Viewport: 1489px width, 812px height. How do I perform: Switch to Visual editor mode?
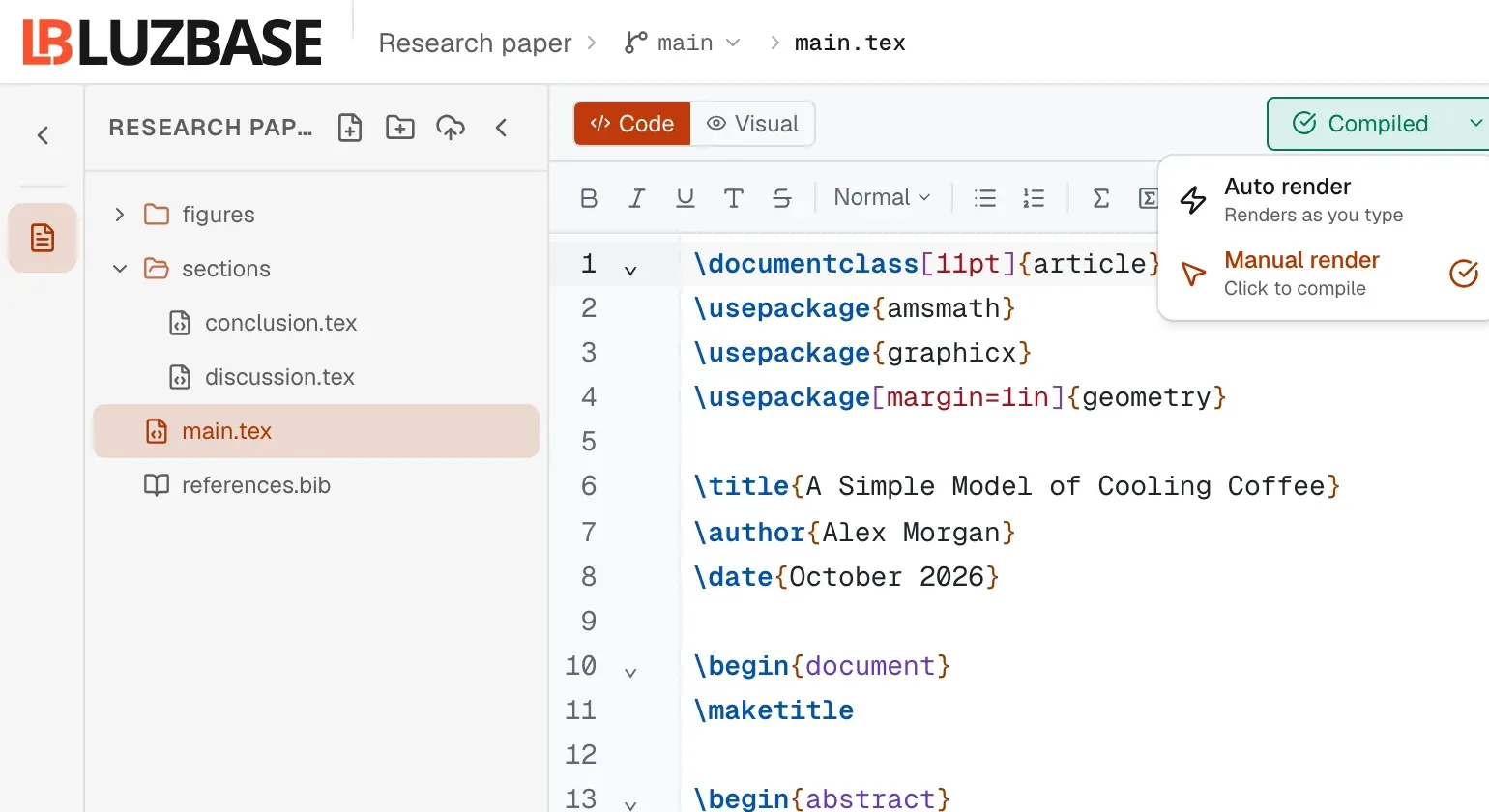coord(753,124)
